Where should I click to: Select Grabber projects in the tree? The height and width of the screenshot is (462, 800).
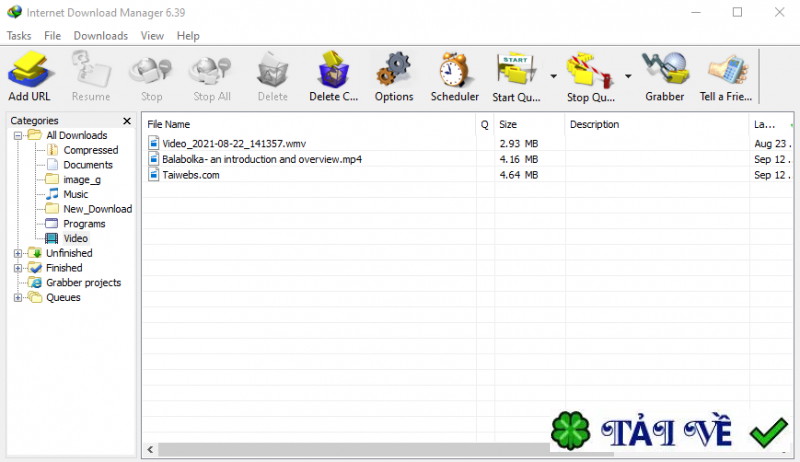[x=83, y=283]
